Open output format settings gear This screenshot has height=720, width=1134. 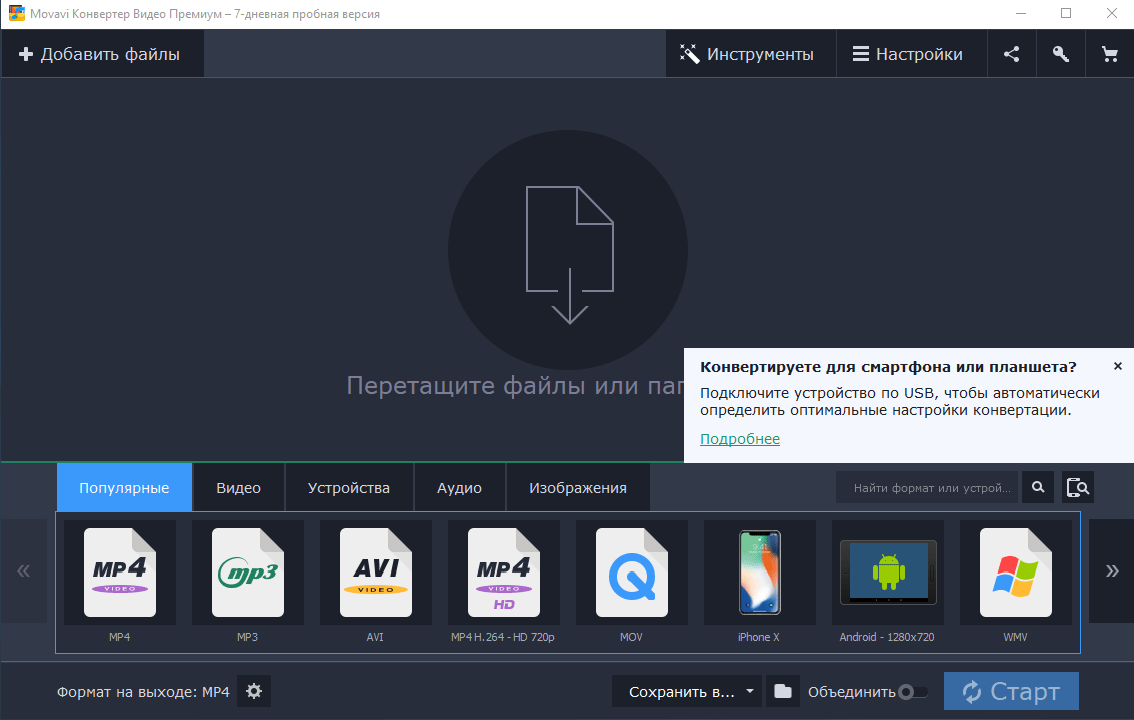tap(254, 691)
